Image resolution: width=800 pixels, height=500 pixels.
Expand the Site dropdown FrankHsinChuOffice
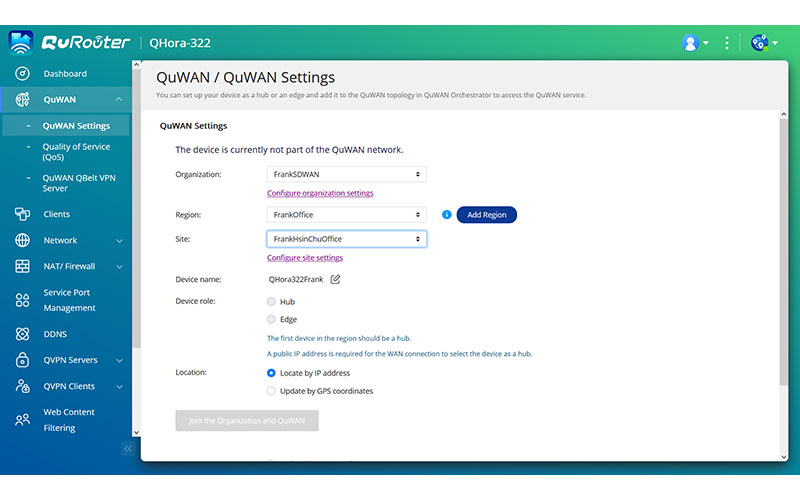point(346,240)
